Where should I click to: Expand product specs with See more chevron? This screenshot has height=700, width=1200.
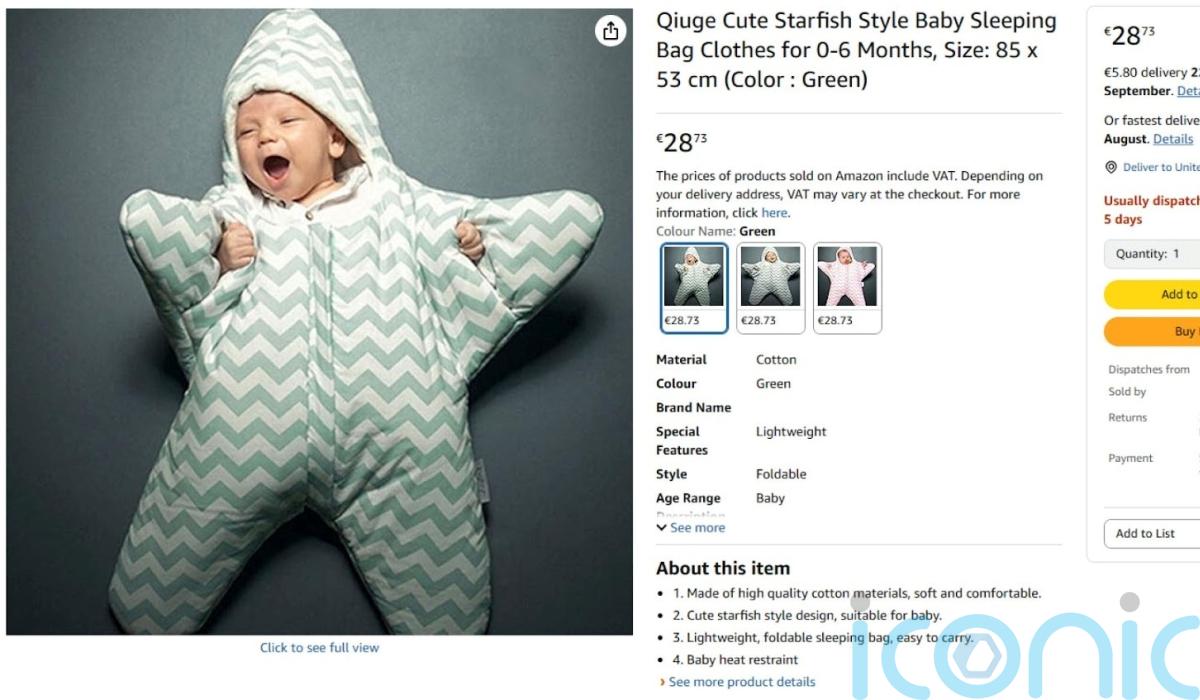click(x=662, y=528)
